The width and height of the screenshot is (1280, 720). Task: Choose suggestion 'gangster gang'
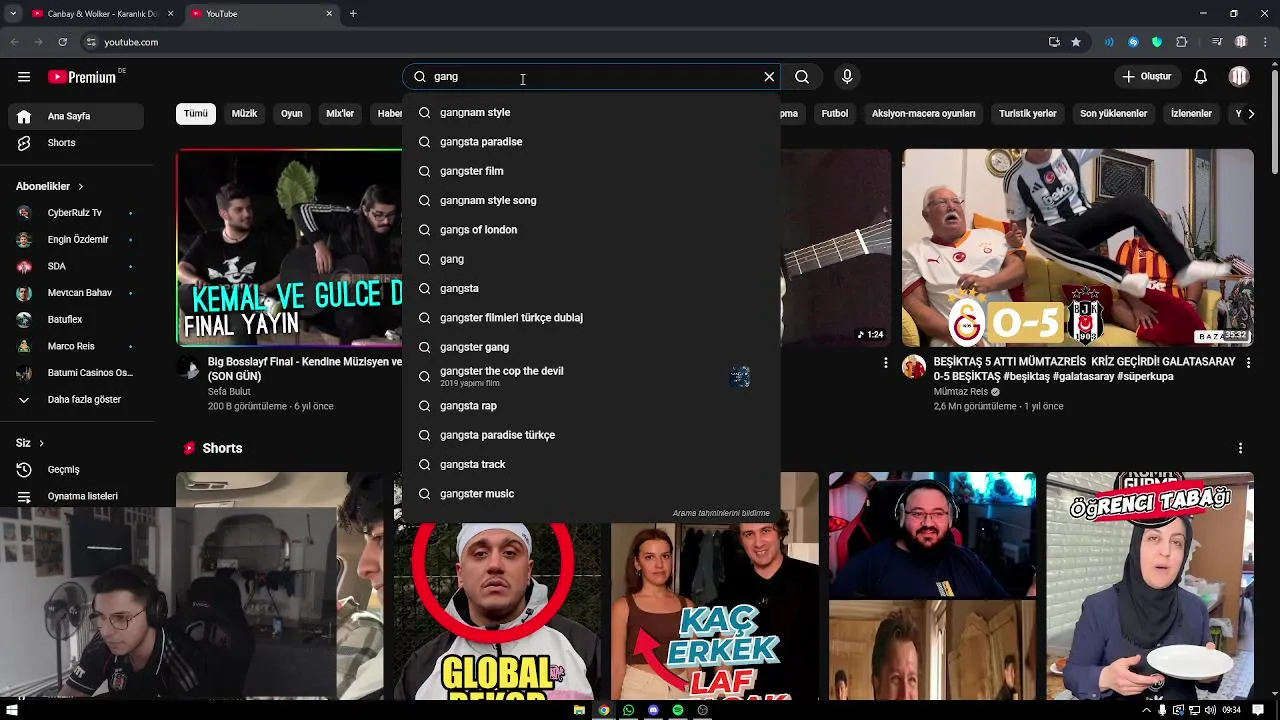click(591, 347)
